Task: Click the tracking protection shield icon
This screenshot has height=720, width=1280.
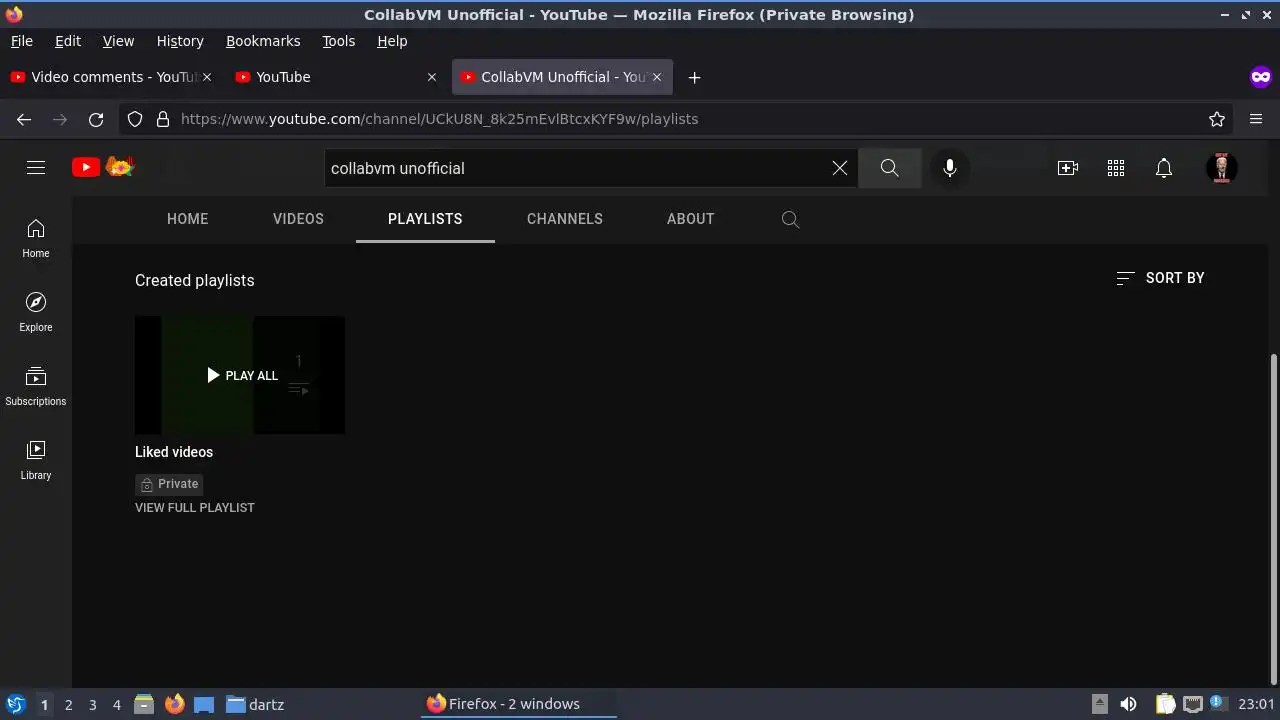Action: point(136,119)
